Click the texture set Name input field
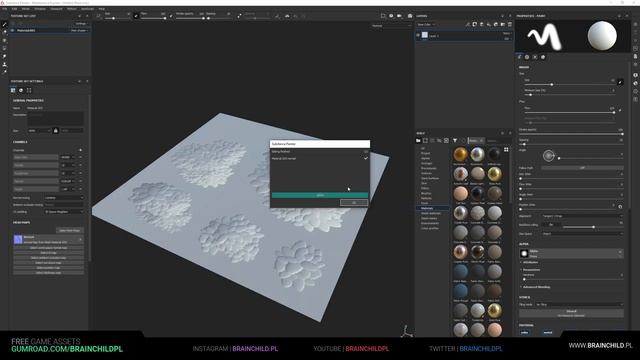Viewport: 640px width, 360px height. coord(55,108)
